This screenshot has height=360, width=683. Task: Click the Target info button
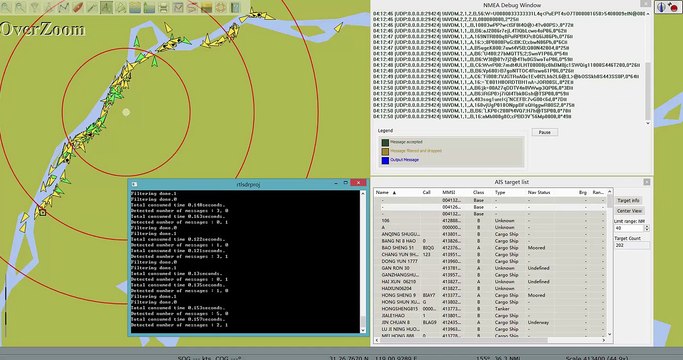(x=629, y=200)
